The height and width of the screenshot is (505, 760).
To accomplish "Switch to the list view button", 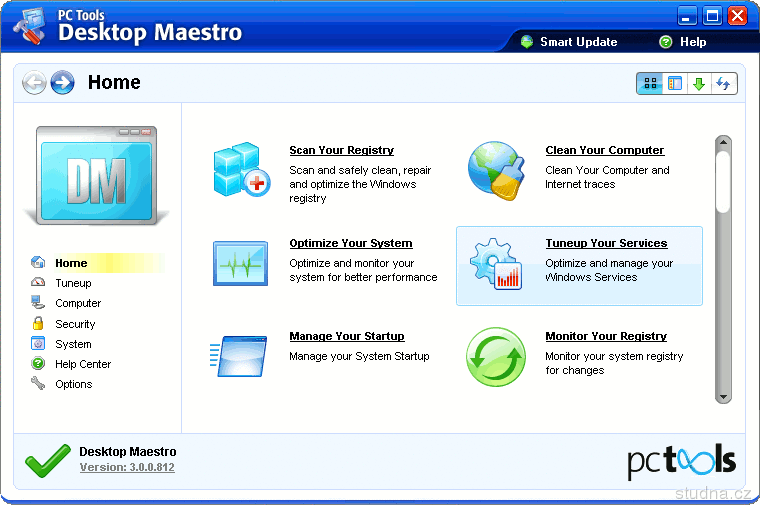I will click(x=675, y=84).
